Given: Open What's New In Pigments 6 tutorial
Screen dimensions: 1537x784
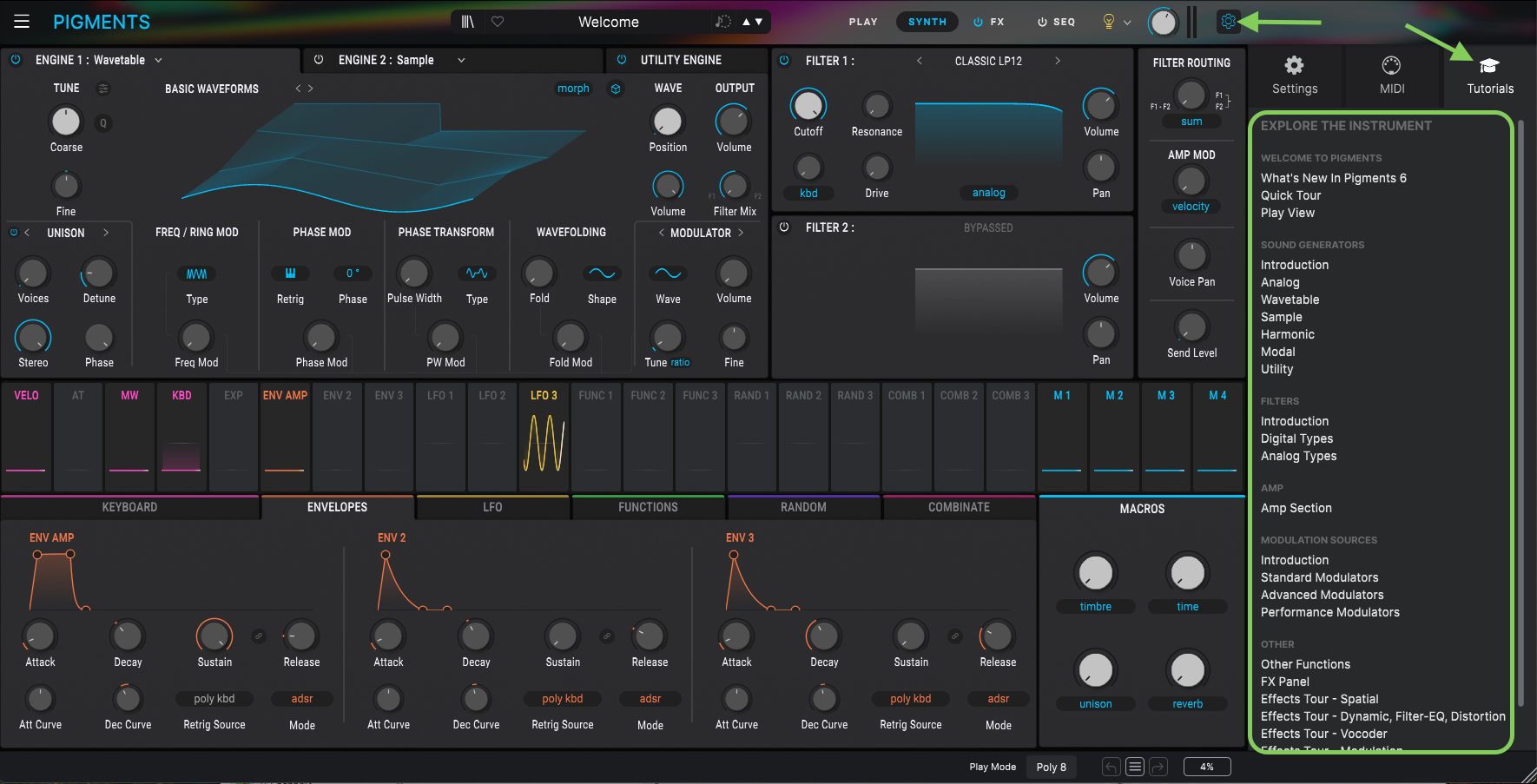Looking at the screenshot, I should pos(1333,178).
